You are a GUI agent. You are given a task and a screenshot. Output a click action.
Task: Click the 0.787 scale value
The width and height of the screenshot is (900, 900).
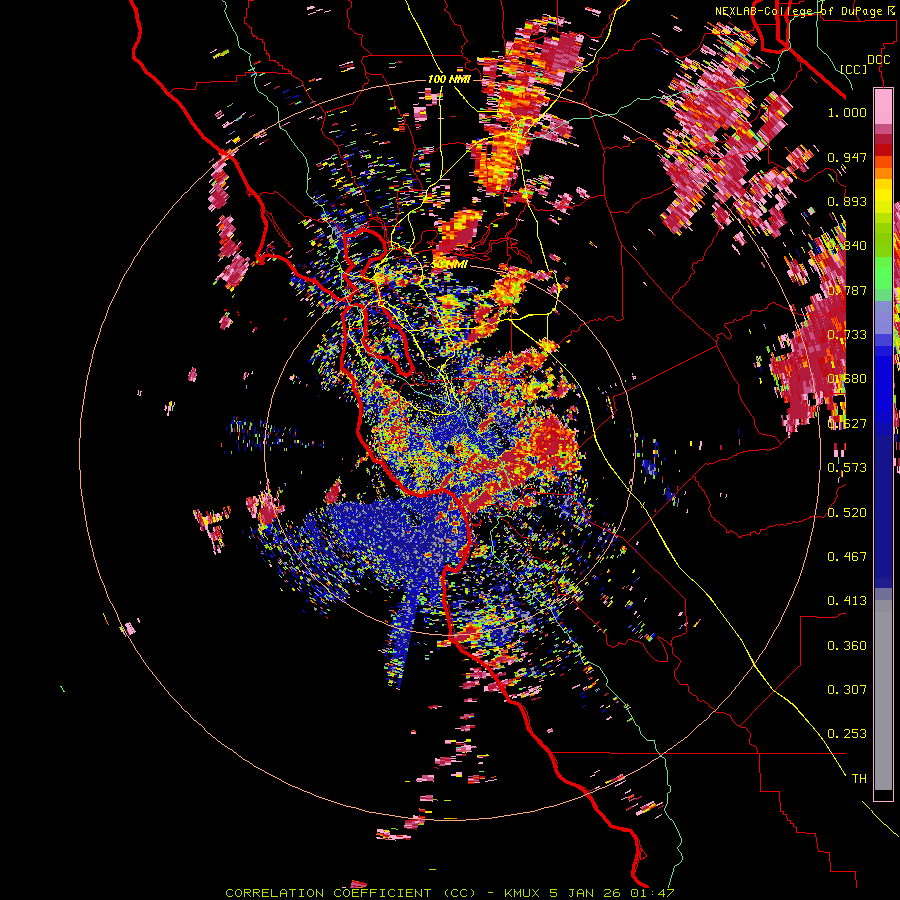(x=847, y=290)
